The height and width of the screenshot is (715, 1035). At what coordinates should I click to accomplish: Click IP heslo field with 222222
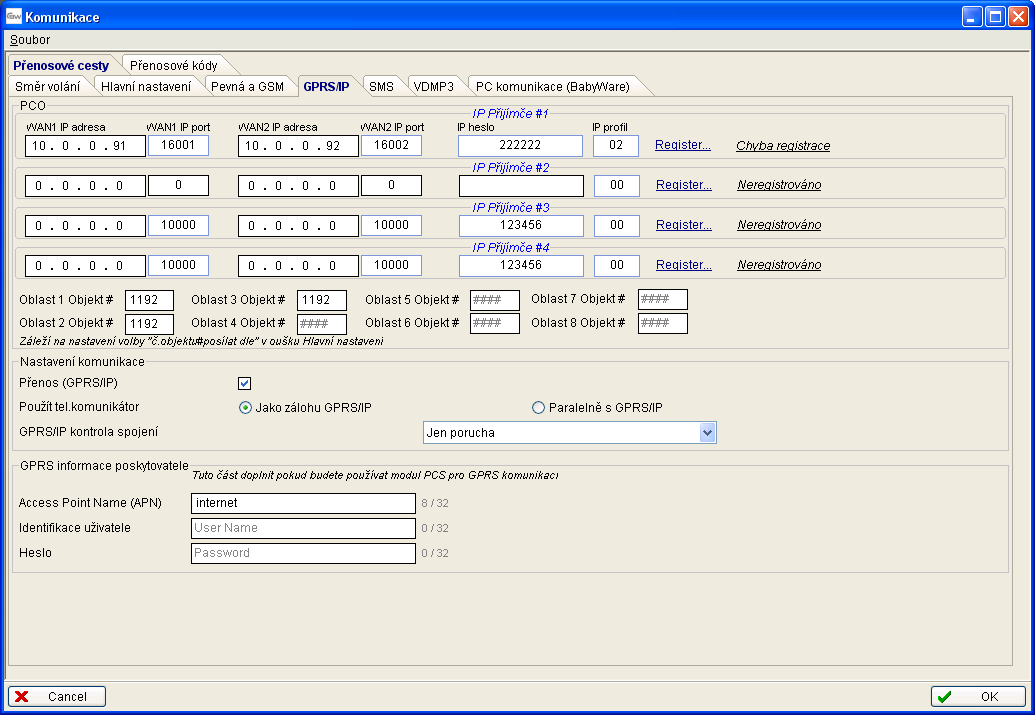click(520, 145)
